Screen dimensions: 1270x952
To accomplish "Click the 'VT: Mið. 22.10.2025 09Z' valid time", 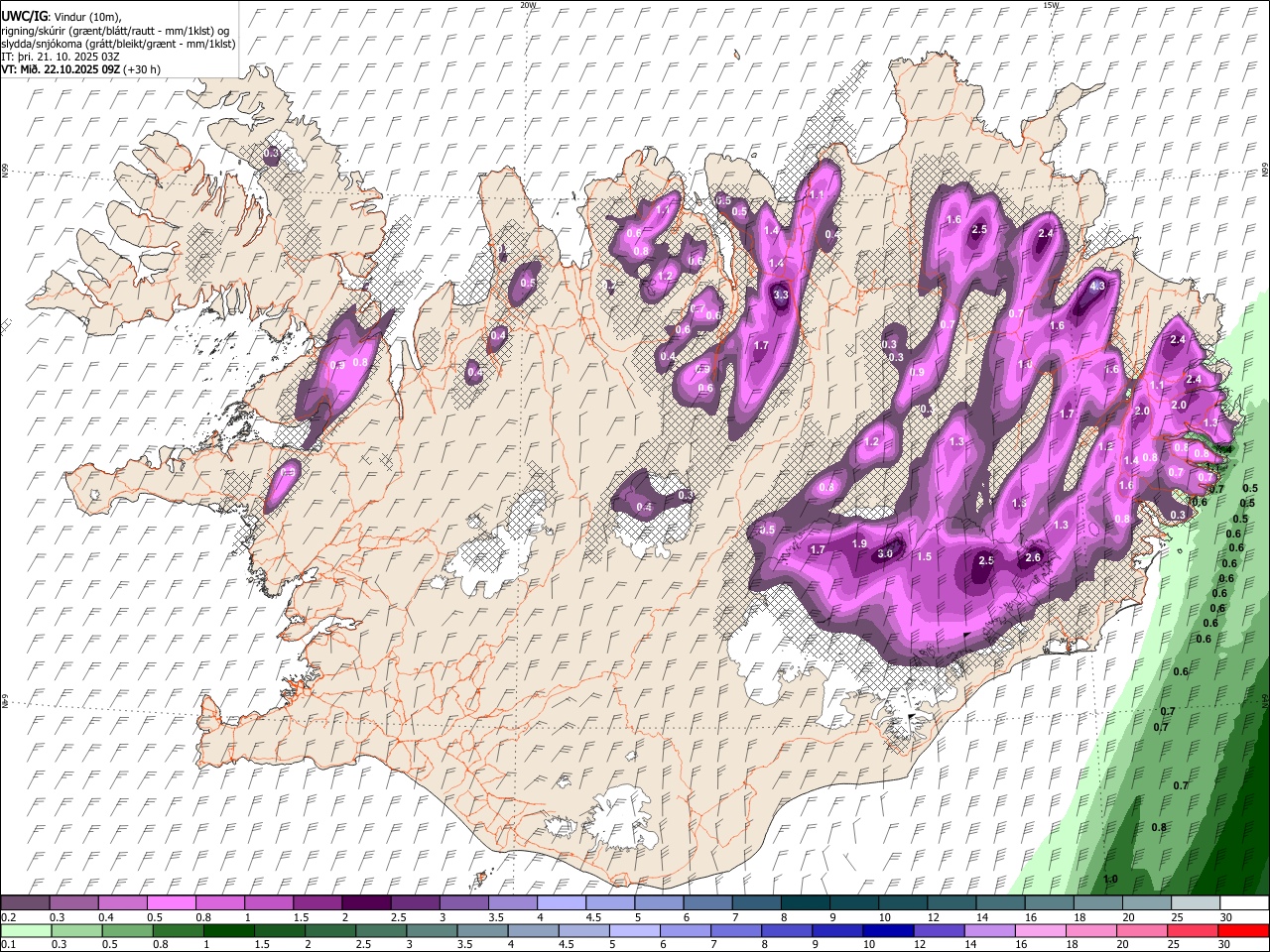I will [x=62, y=69].
